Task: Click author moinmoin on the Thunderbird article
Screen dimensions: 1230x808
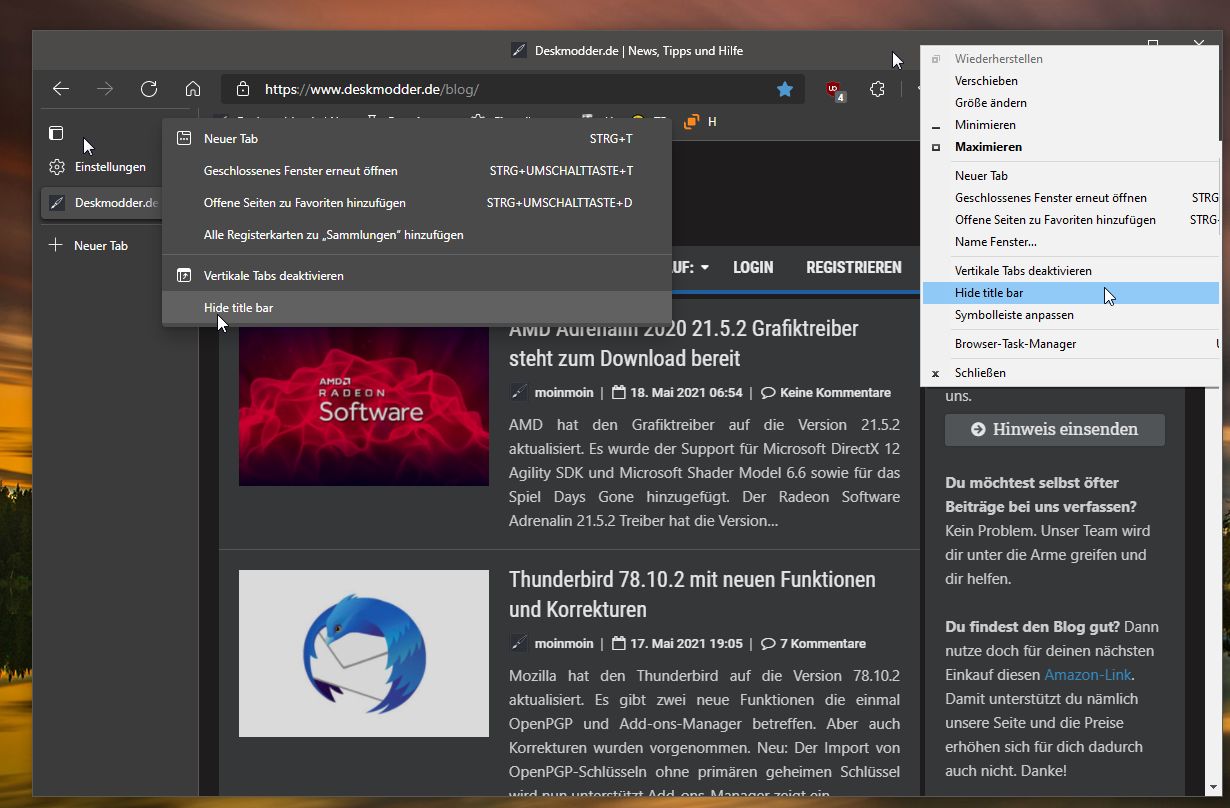Action: 564,644
